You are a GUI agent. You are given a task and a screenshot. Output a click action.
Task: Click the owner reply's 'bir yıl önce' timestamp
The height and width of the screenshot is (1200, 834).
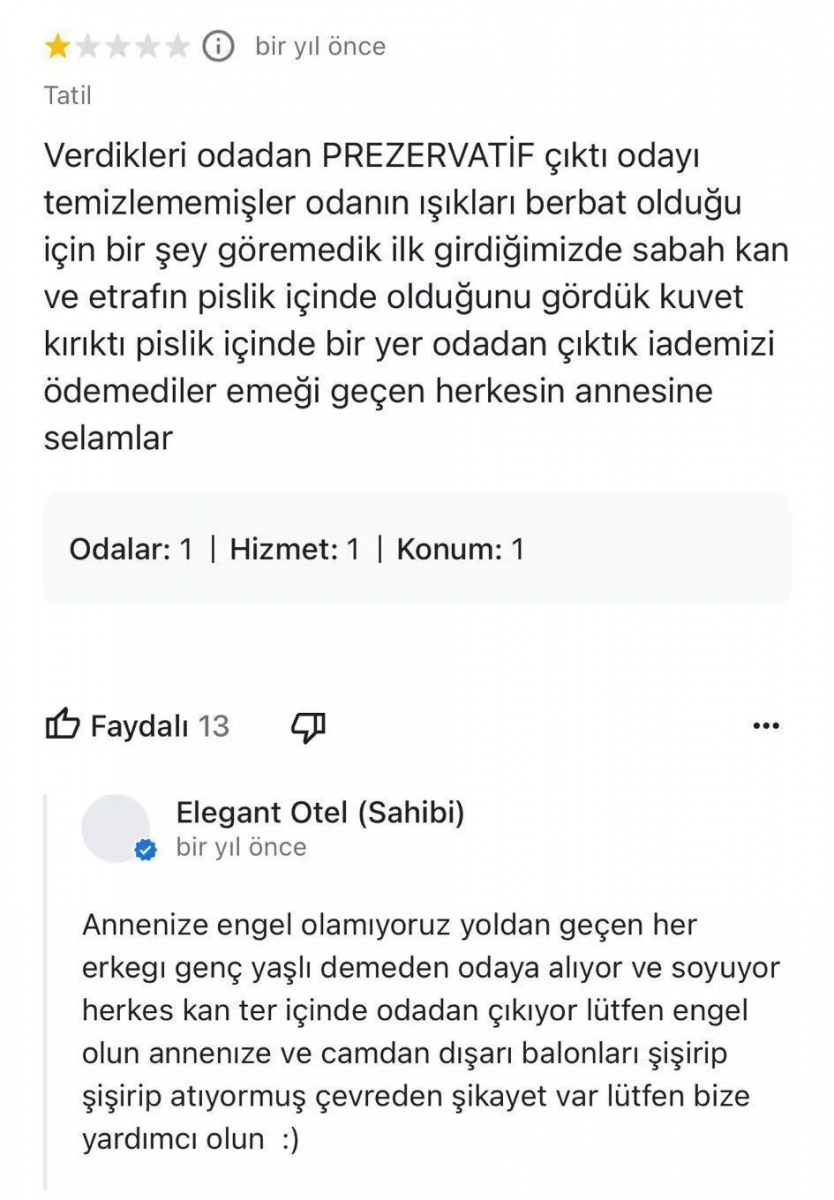[x=241, y=847]
